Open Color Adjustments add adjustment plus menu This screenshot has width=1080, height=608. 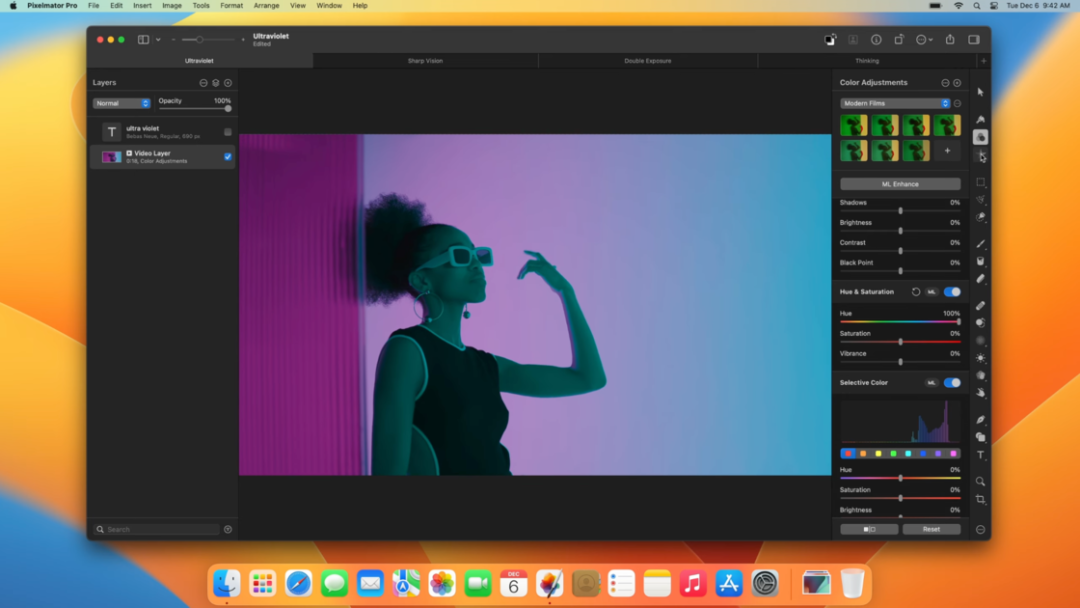(x=957, y=83)
